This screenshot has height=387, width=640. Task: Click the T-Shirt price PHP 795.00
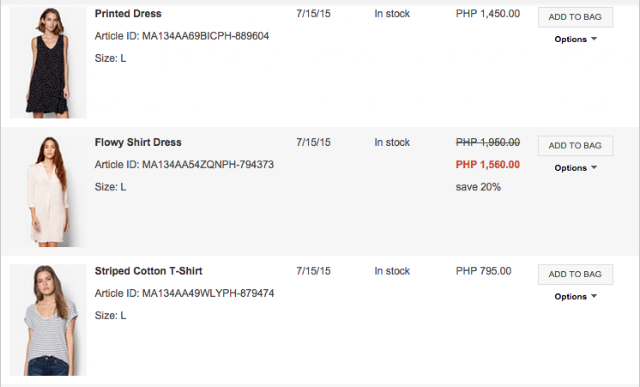pos(483,271)
